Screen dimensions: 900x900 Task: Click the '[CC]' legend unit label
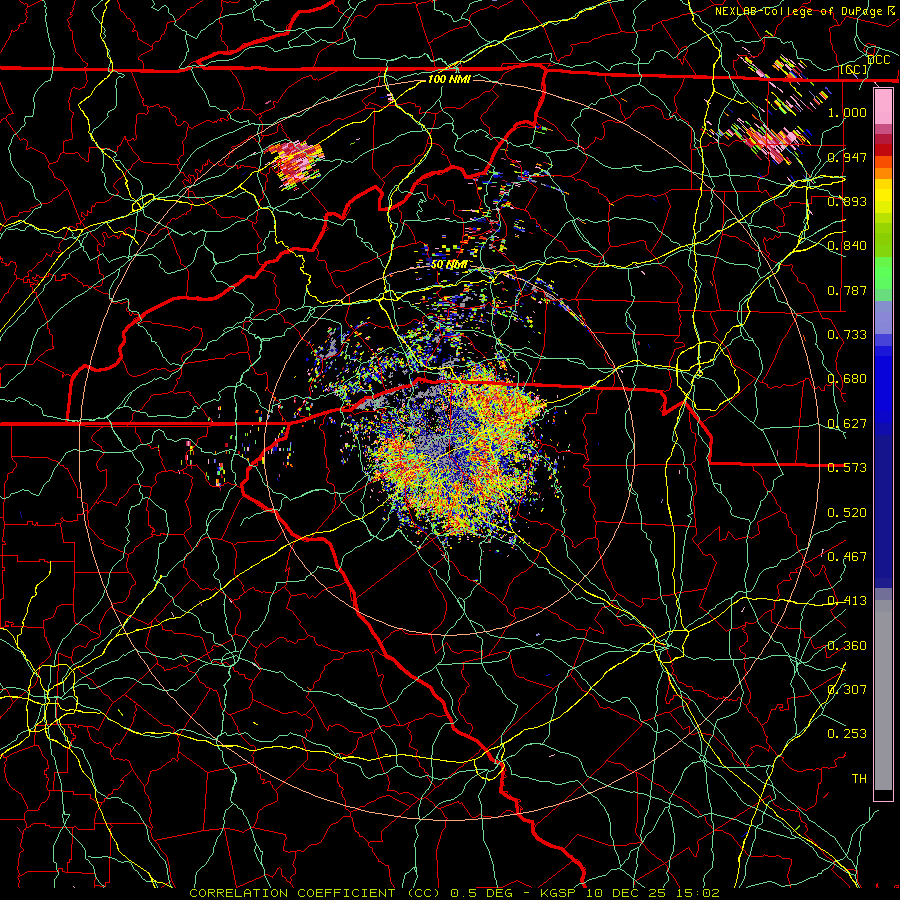854,70
